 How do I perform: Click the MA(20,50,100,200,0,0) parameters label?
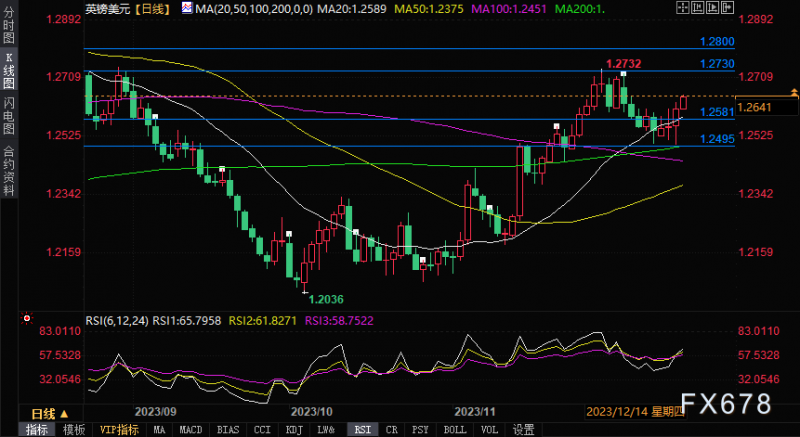[x=254, y=9]
